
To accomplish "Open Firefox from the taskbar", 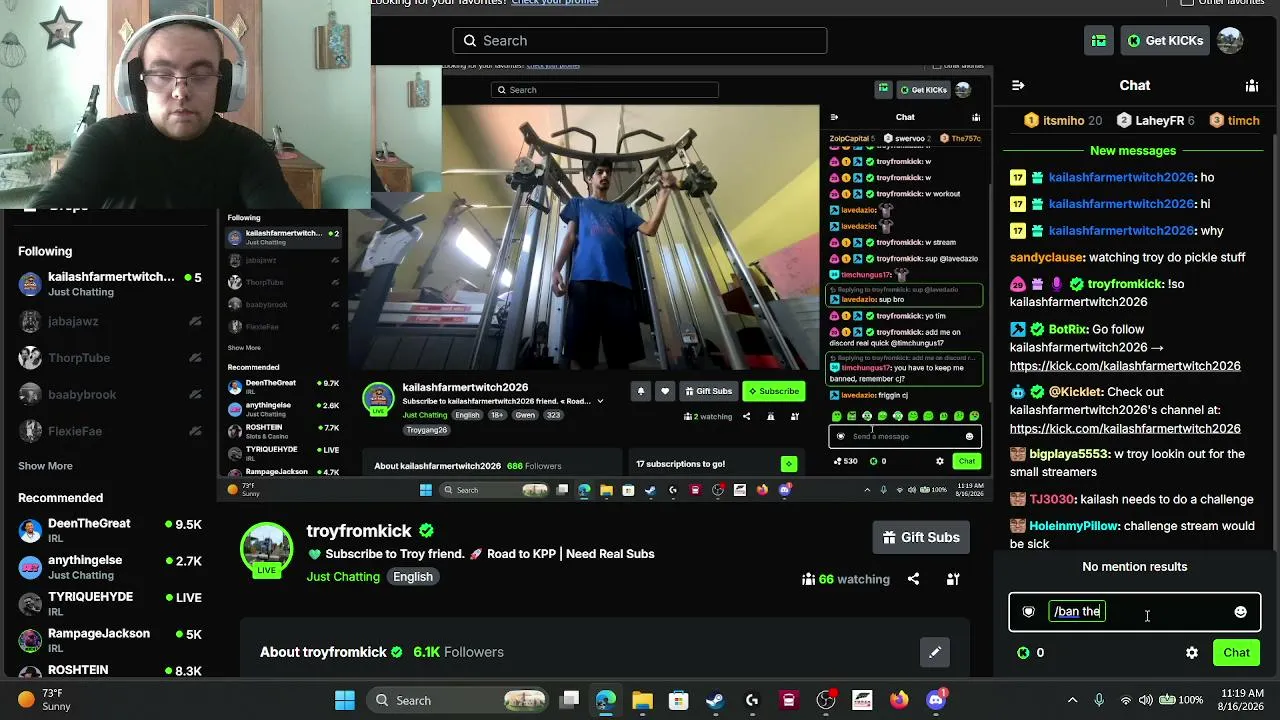I will [x=899, y=700].
